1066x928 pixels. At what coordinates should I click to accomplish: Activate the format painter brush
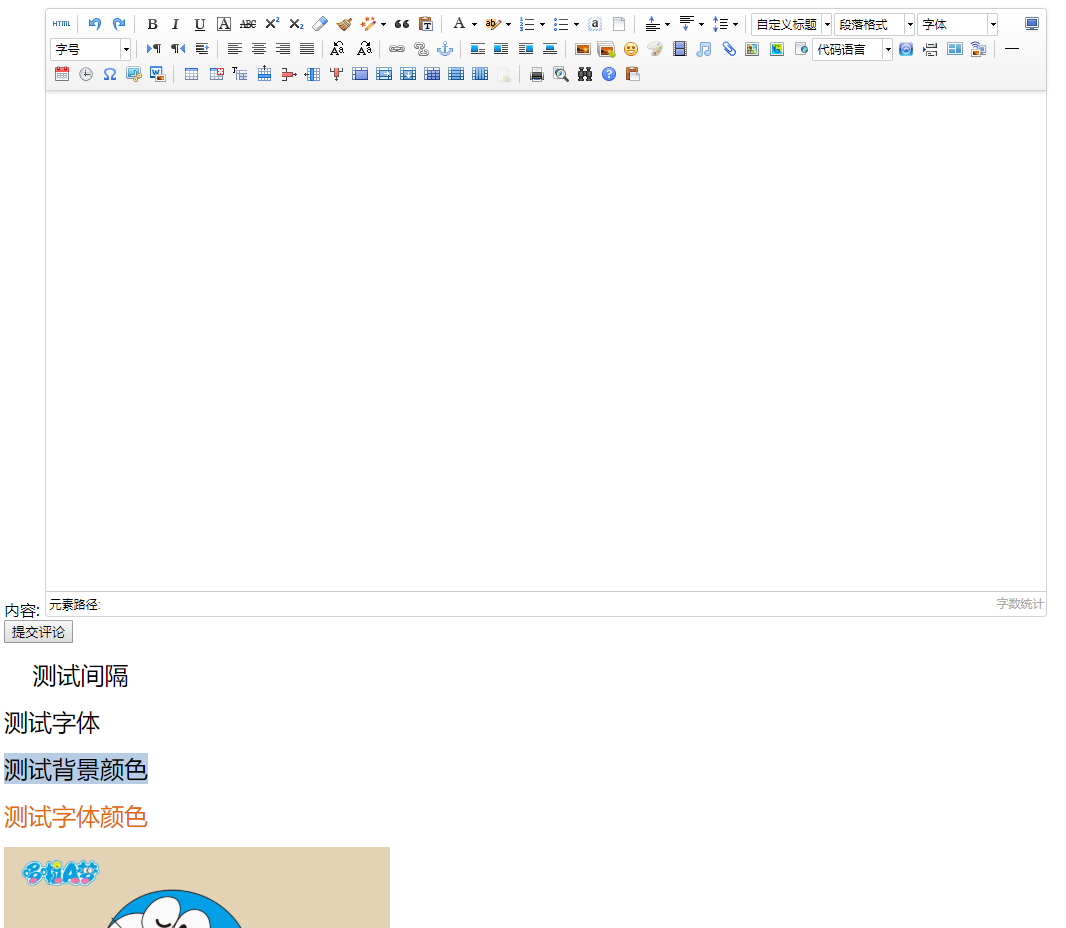(x=344, y=24)
